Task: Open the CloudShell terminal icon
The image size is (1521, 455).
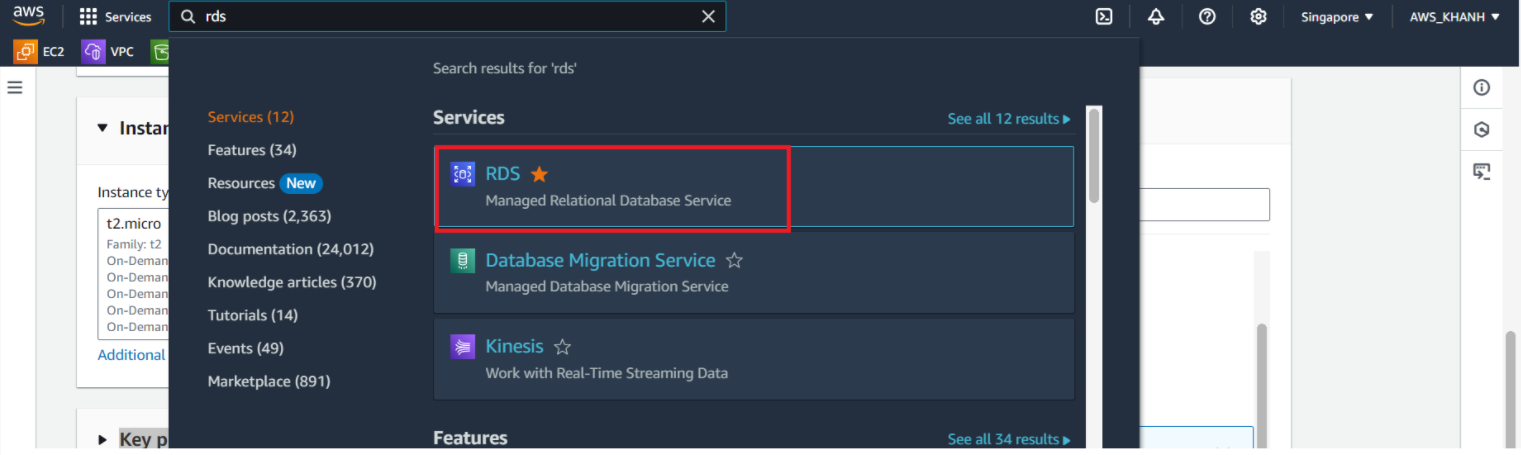Action: pos(1104,17)
